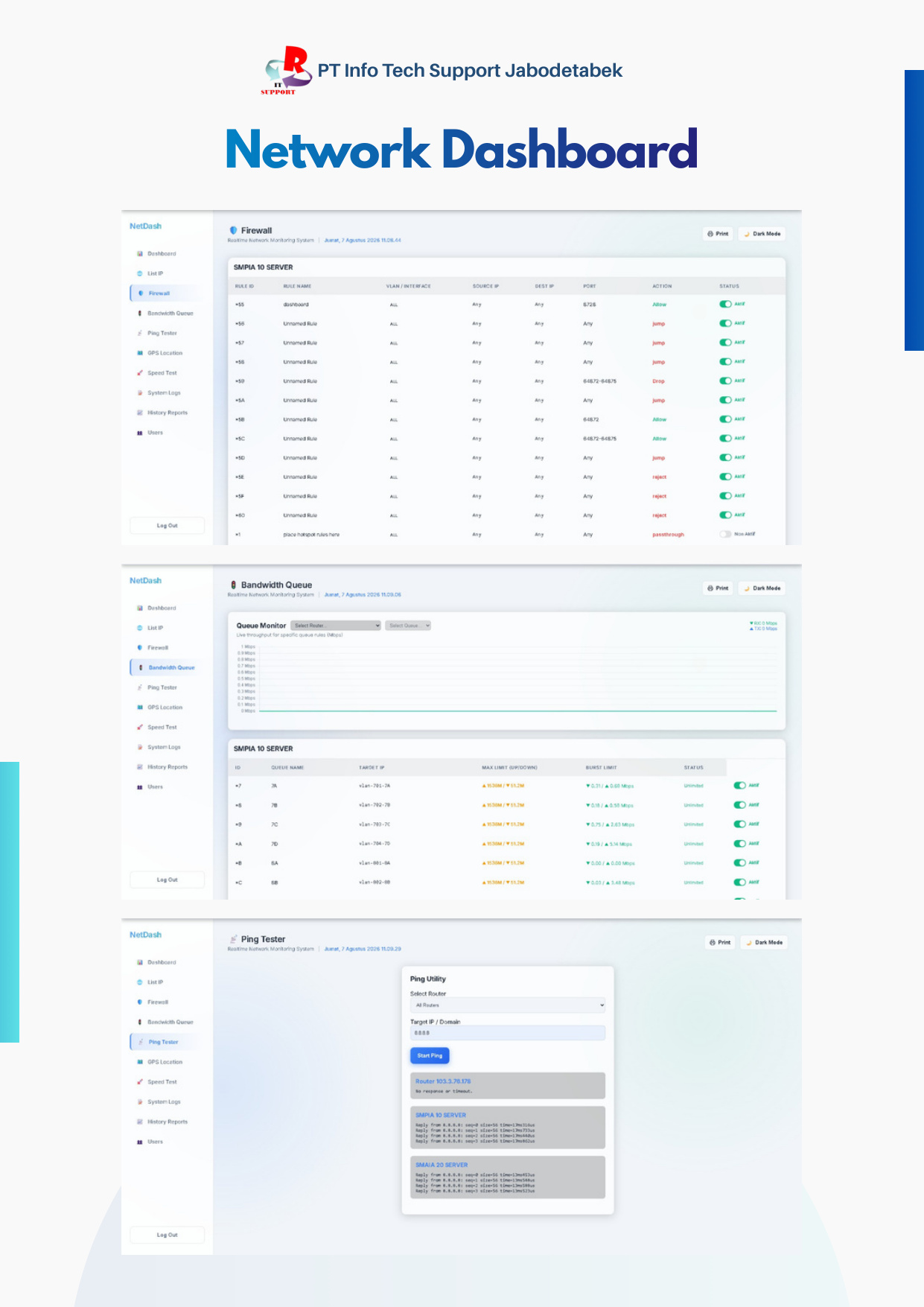
Task: Disable firewall rule *55 dashboard status toggle
Action: point(725,304)
